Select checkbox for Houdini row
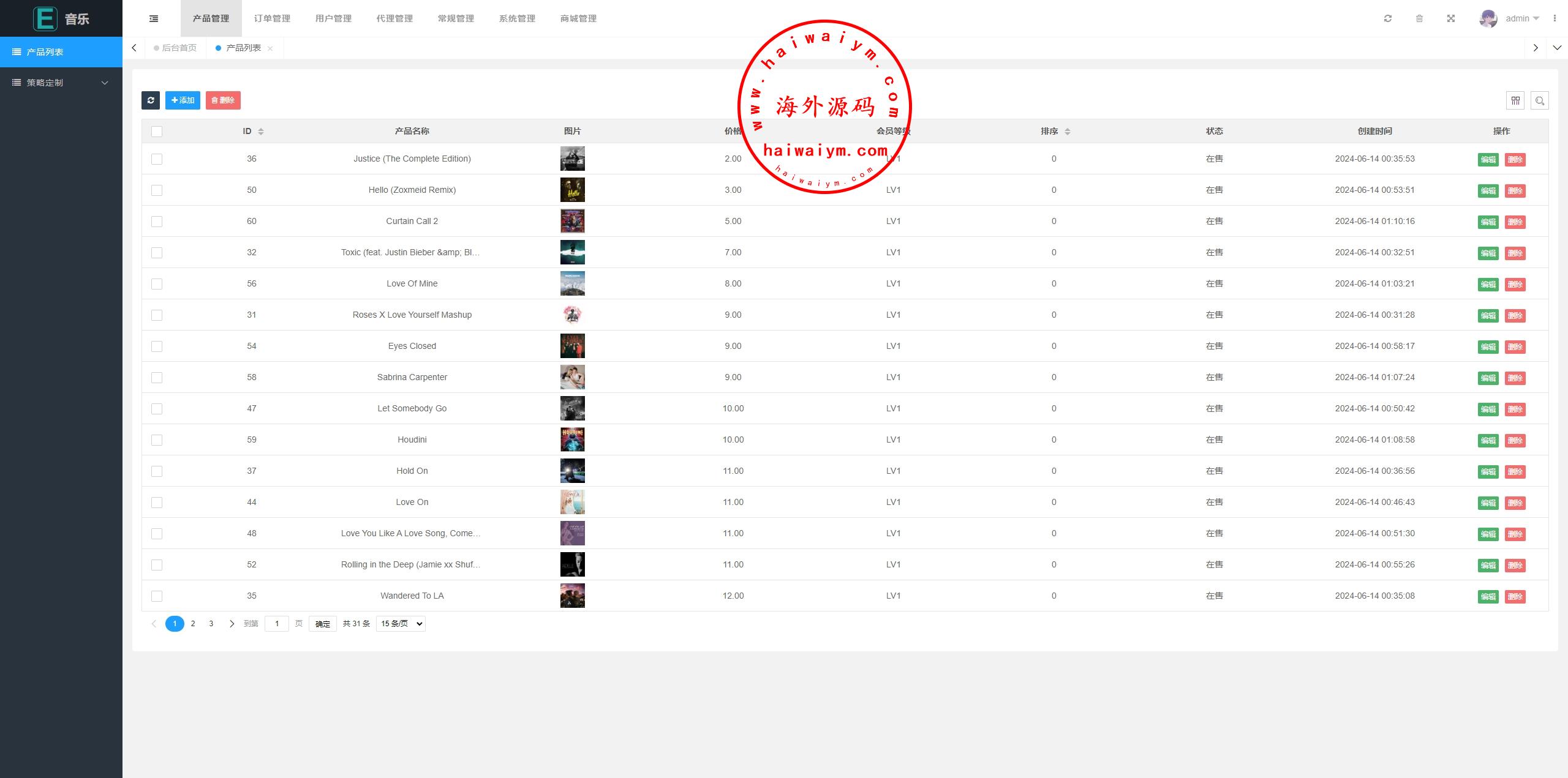Image resolution: width=1568 pixels, height=778 pixels. pyautogui.click(x=157, y=440)
